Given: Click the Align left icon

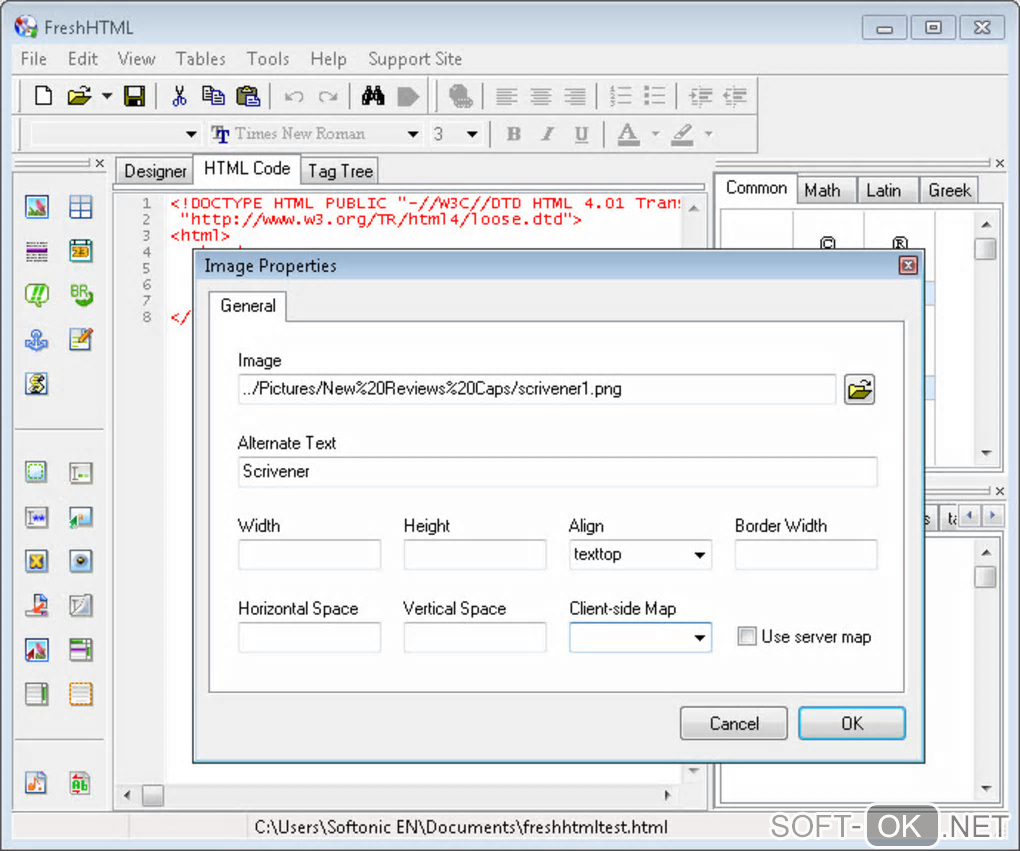Looking at the screenshot, I should pos(507,96).
